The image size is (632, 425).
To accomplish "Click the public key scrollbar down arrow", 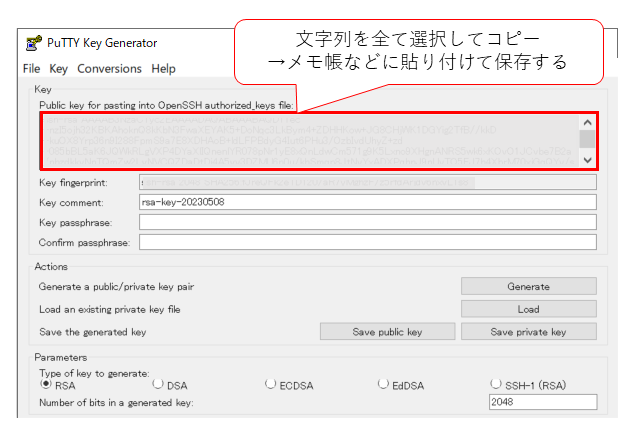I will pyautogui.click(x=587, y=160).
